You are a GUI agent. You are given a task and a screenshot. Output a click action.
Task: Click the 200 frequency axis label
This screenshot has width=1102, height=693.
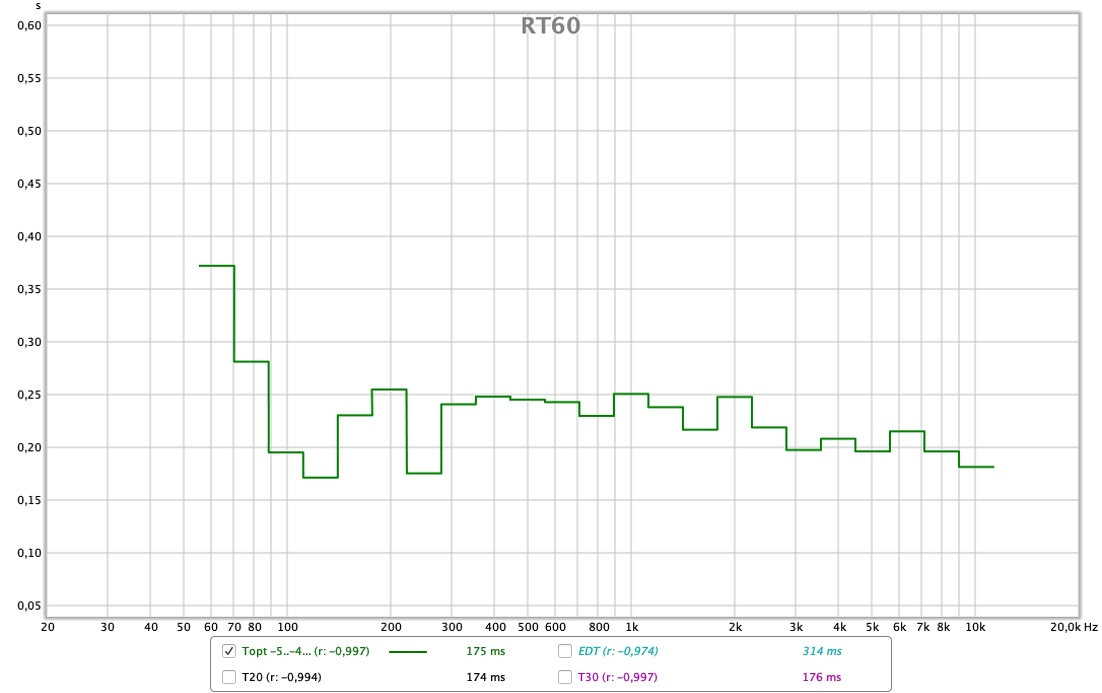click(x=391, y=627)
